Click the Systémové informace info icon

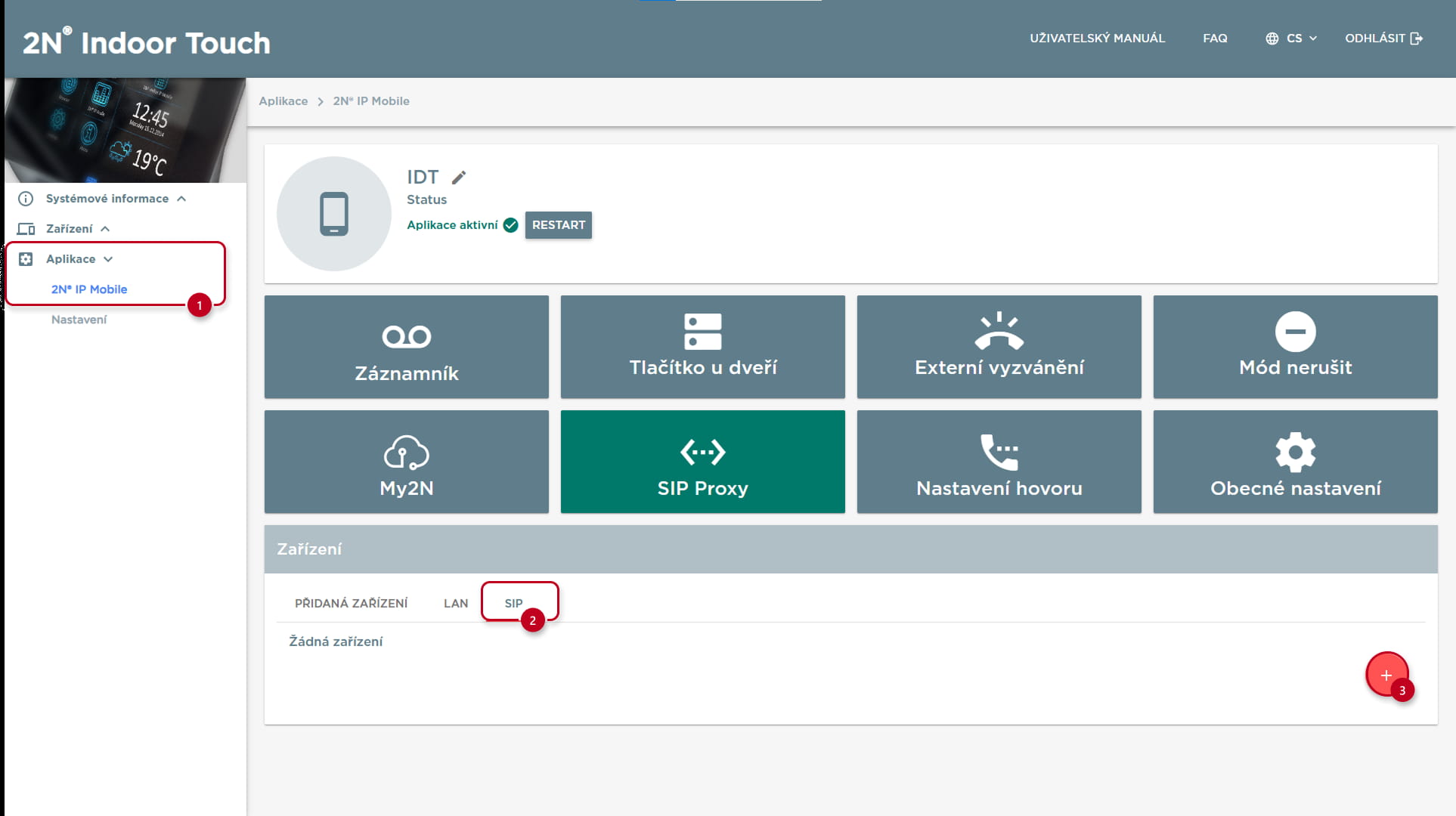click(26, 199)
